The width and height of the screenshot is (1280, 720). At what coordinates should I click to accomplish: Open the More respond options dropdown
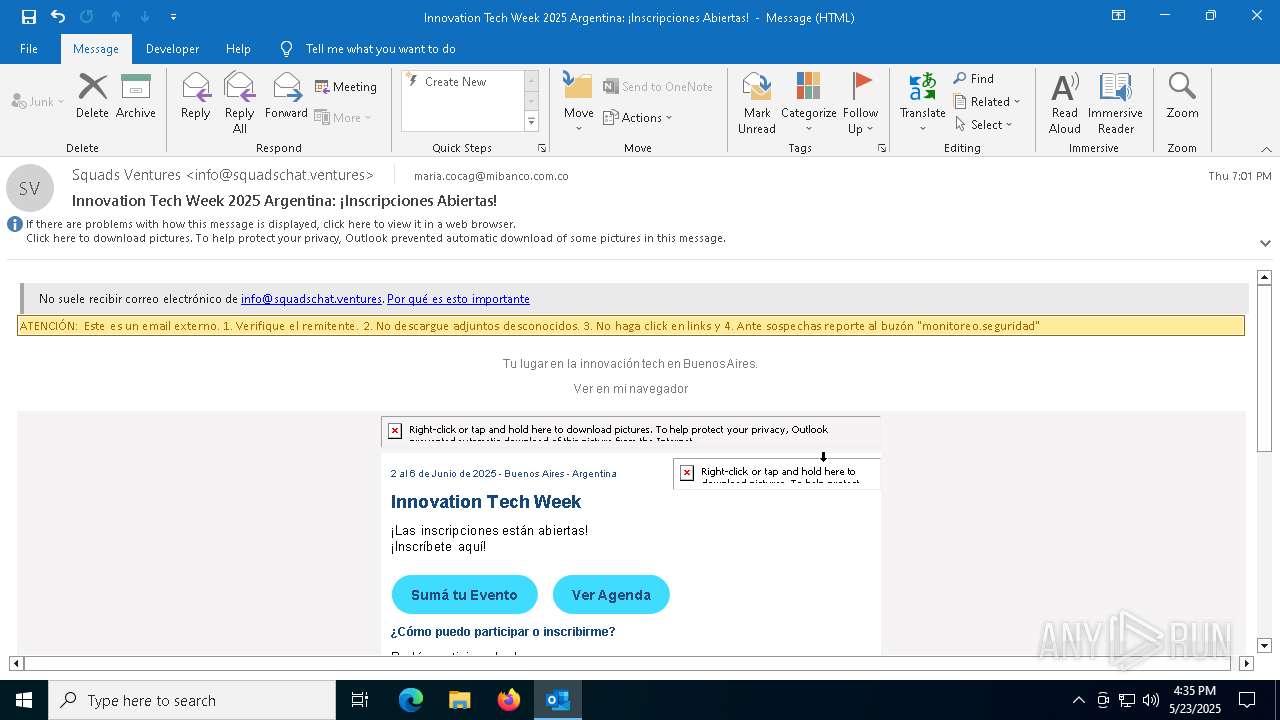[x=343, y=117]
